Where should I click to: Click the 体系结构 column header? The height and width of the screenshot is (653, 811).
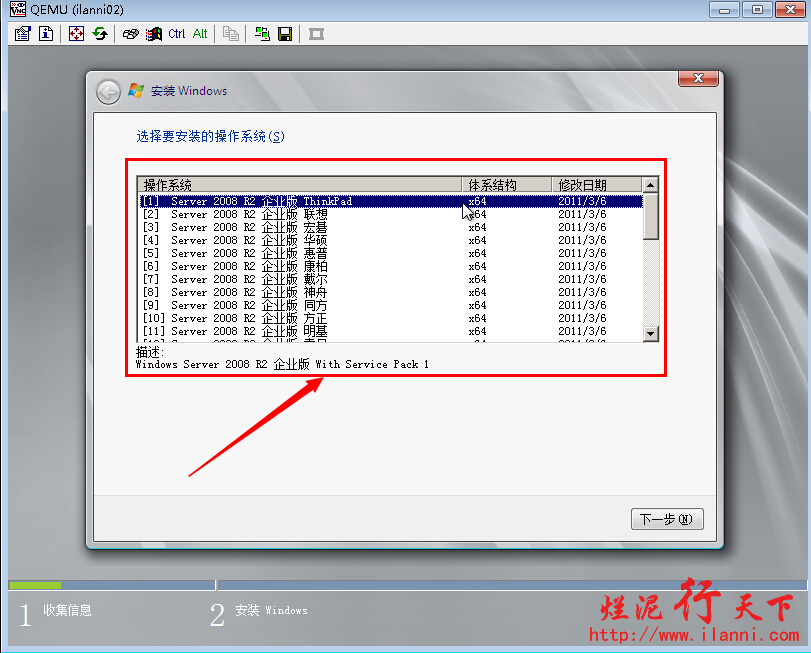point(506,185)
